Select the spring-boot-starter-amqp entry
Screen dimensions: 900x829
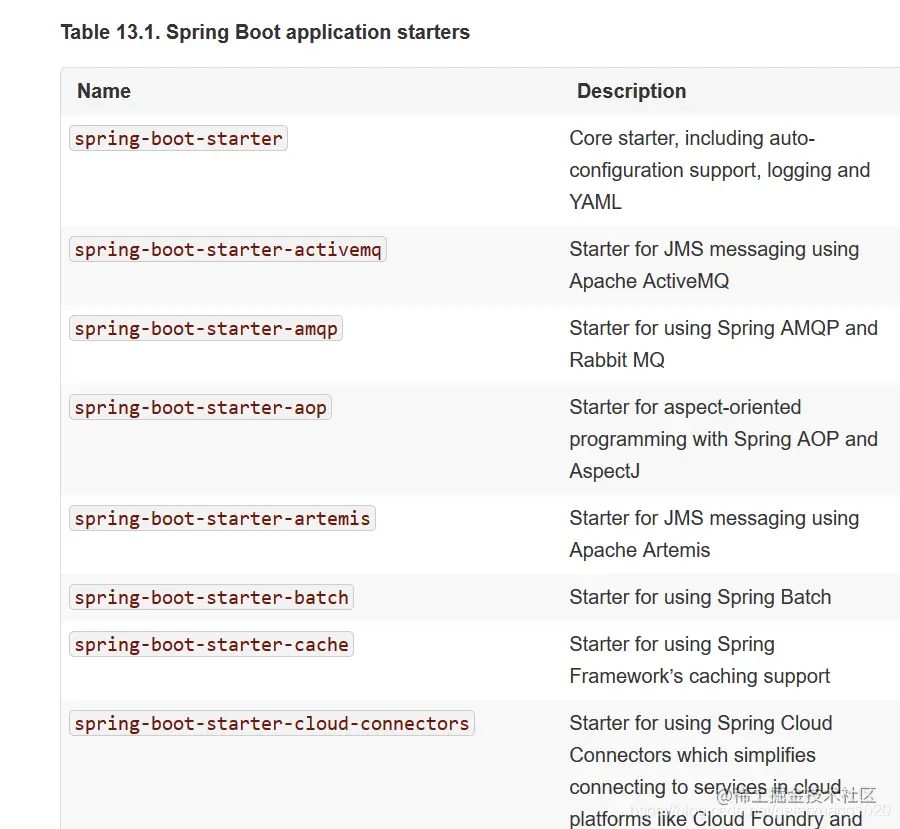point(206,329)
